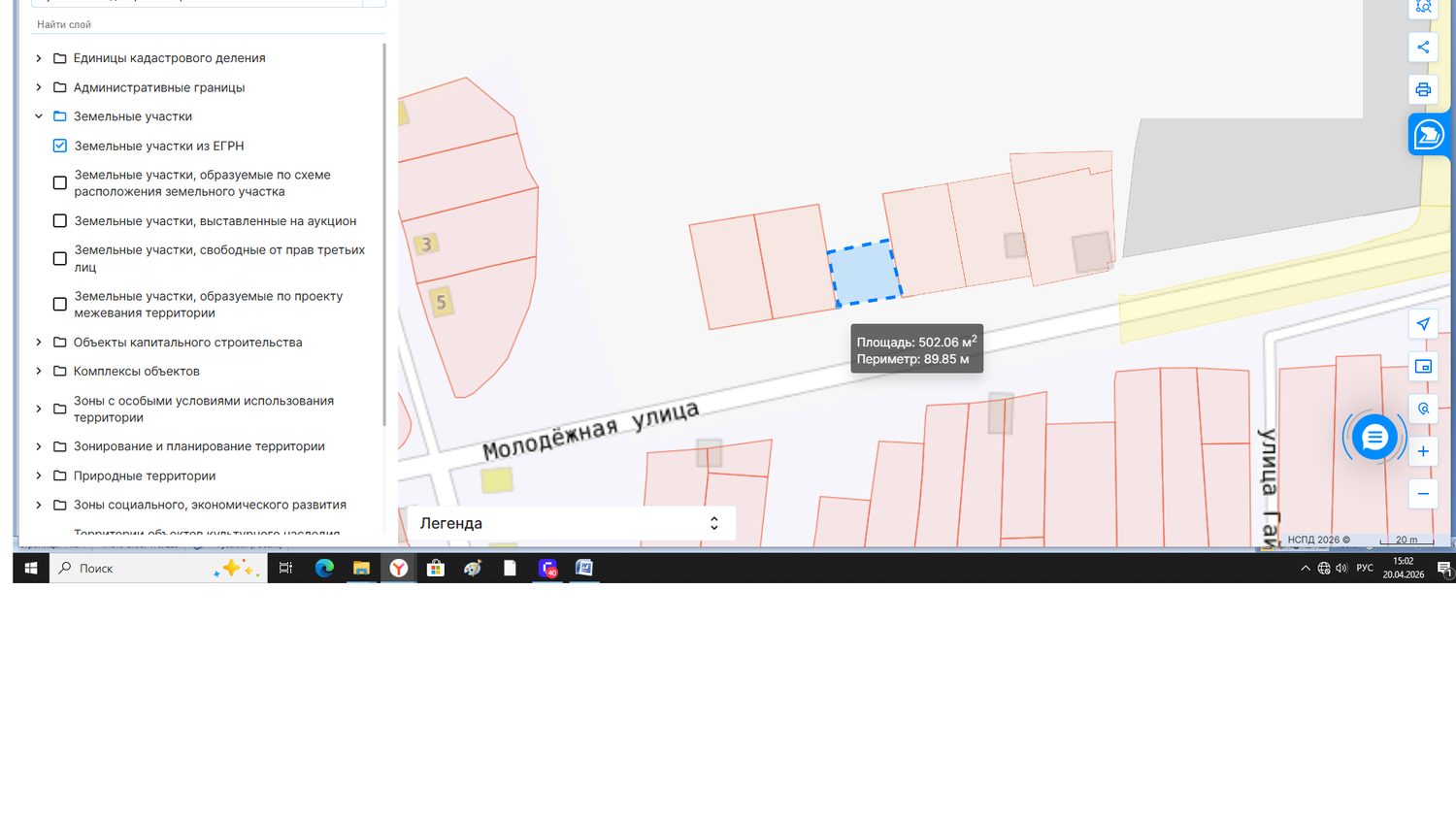Expand Единицы кадастрового деления folder
The image size is (1456, 819).
pos(39,58)
